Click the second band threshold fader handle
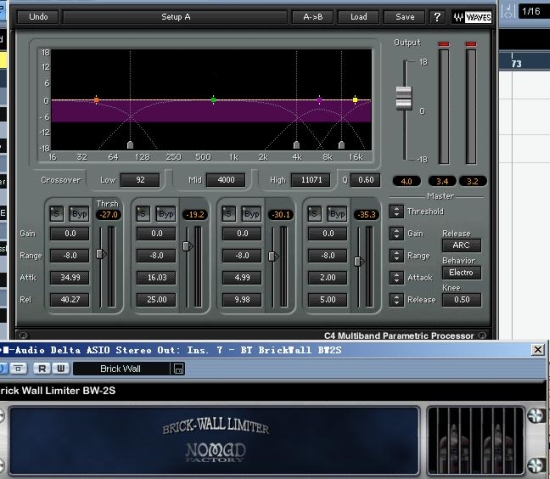 [187, 246]
